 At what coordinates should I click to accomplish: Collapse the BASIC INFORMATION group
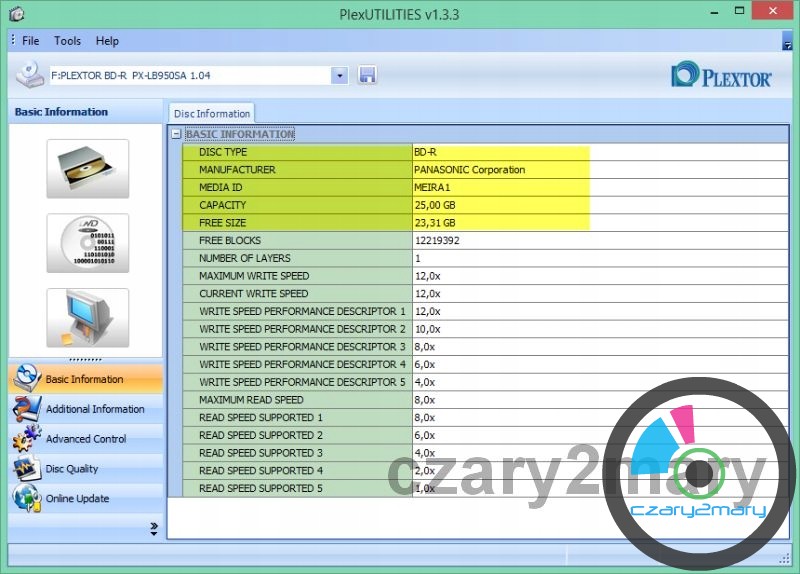(177, 134)
